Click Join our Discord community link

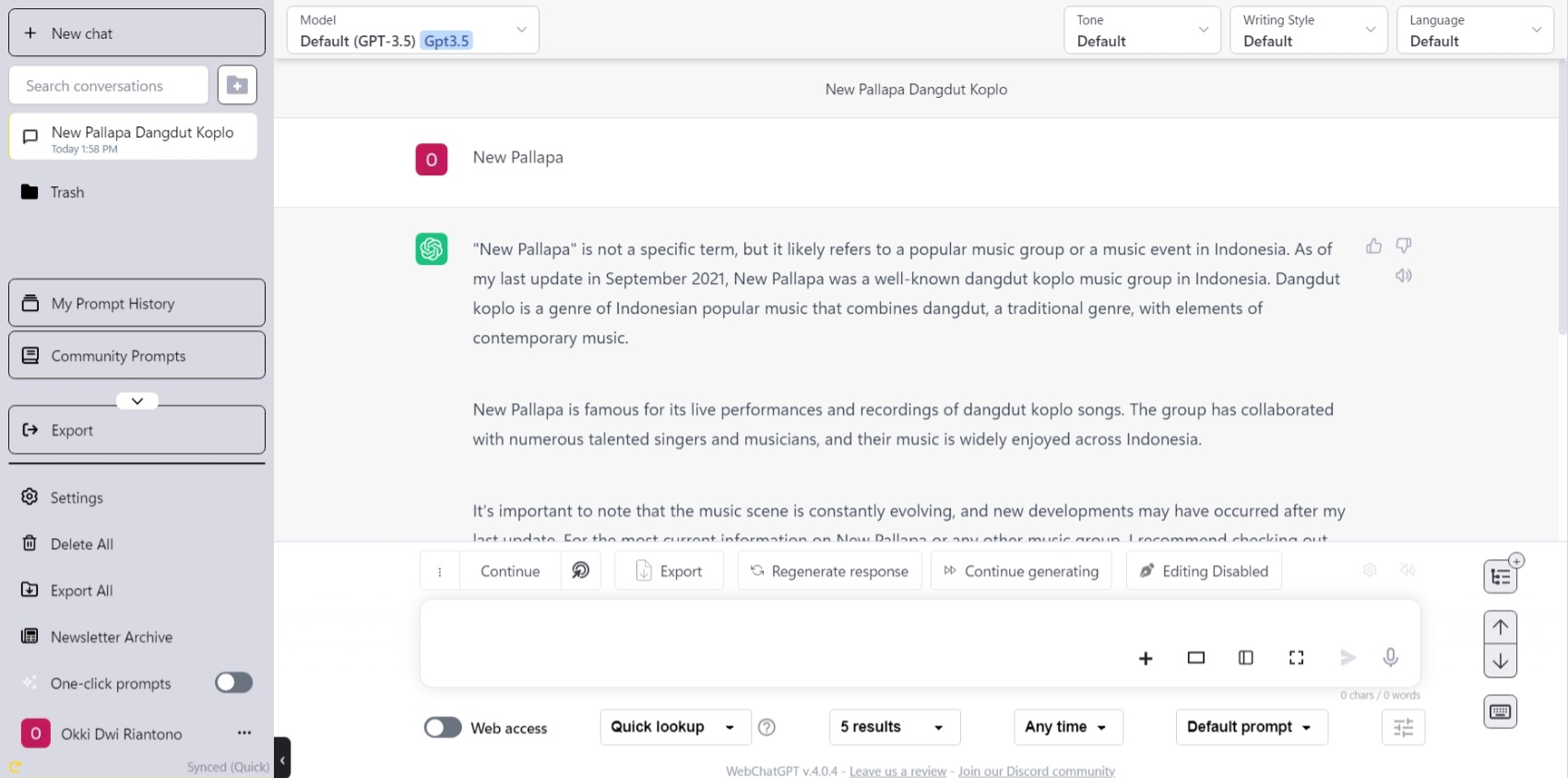point(1036,771)
